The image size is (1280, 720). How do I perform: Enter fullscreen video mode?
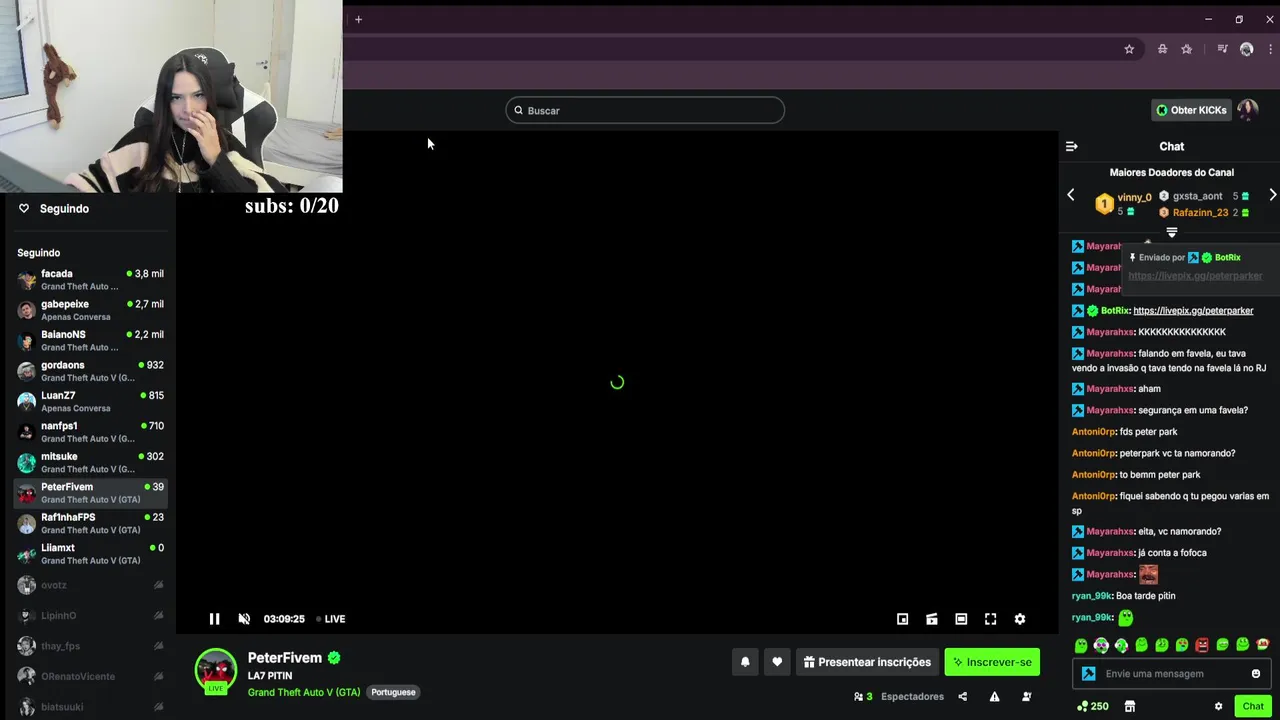pos(990,619)
